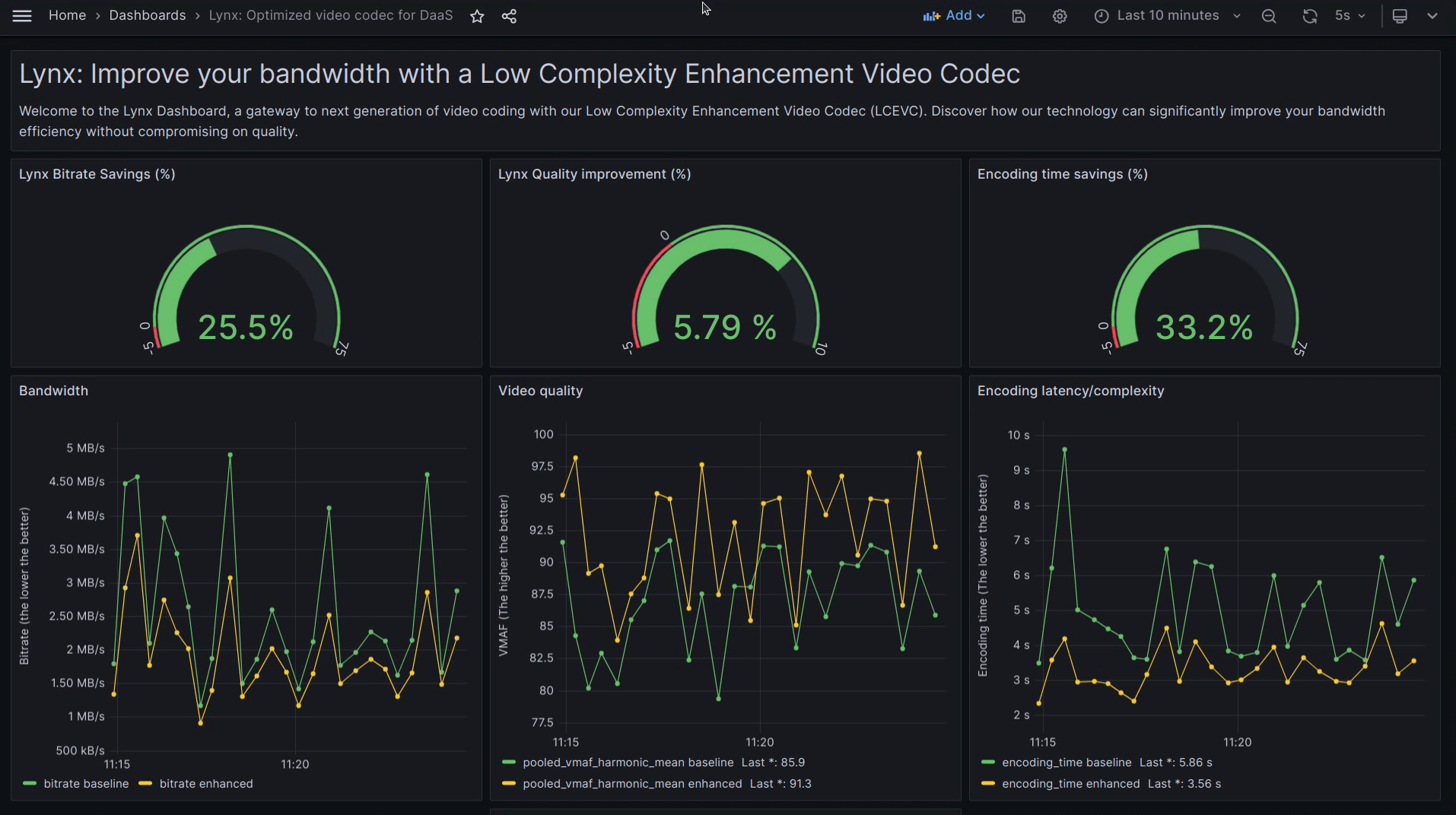Click the save dashboard icon

coord(1019,16)
